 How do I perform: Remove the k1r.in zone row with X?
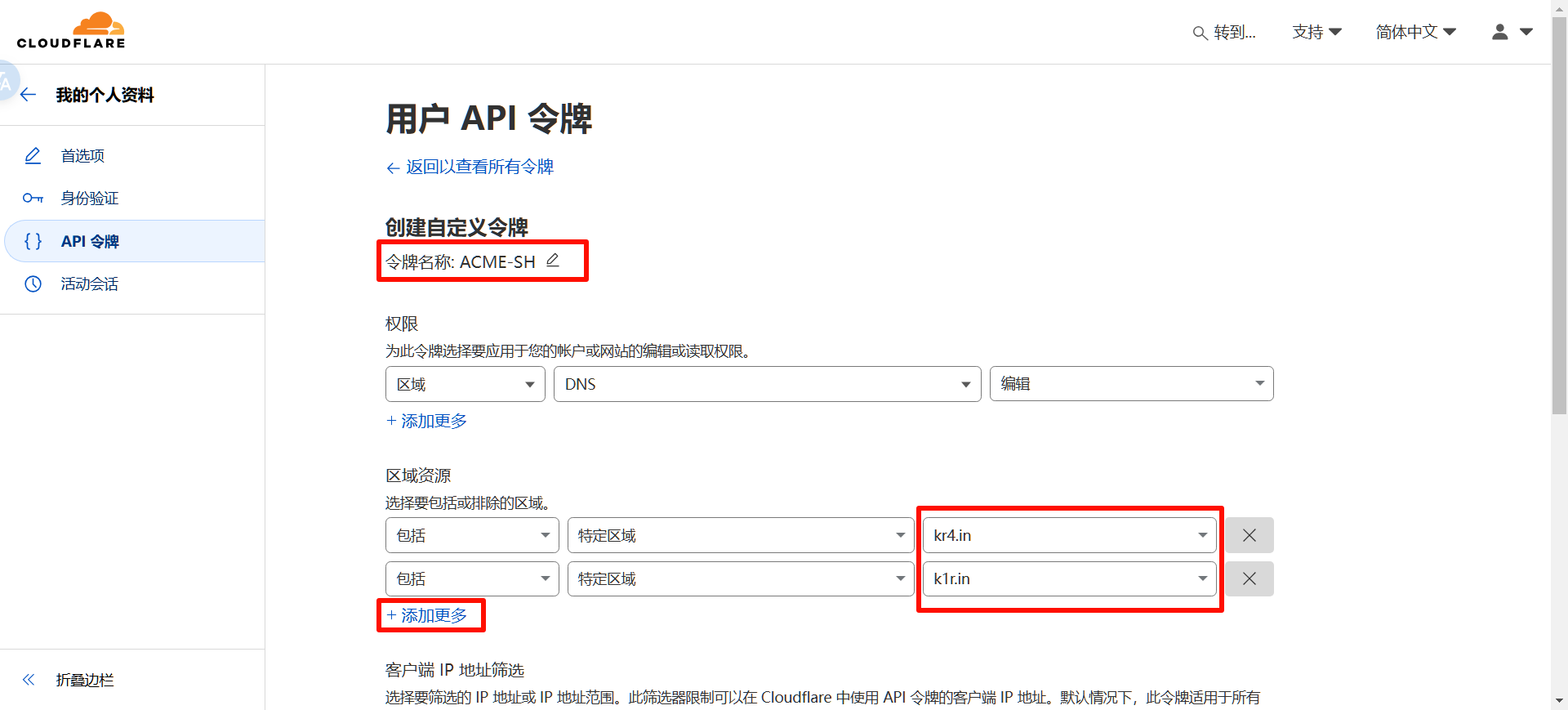coord(1249,578)
